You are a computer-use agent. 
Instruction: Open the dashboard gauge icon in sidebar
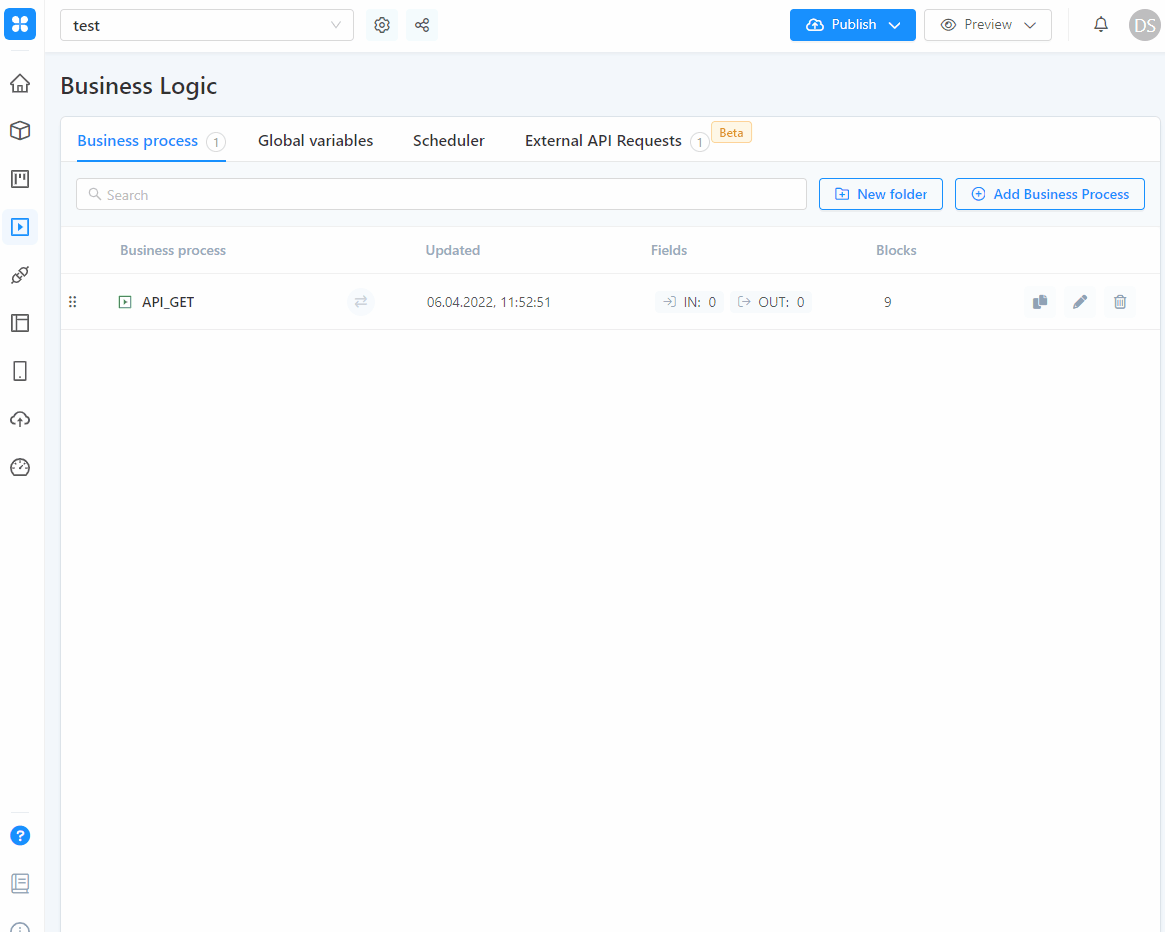(x=20, y=467)
